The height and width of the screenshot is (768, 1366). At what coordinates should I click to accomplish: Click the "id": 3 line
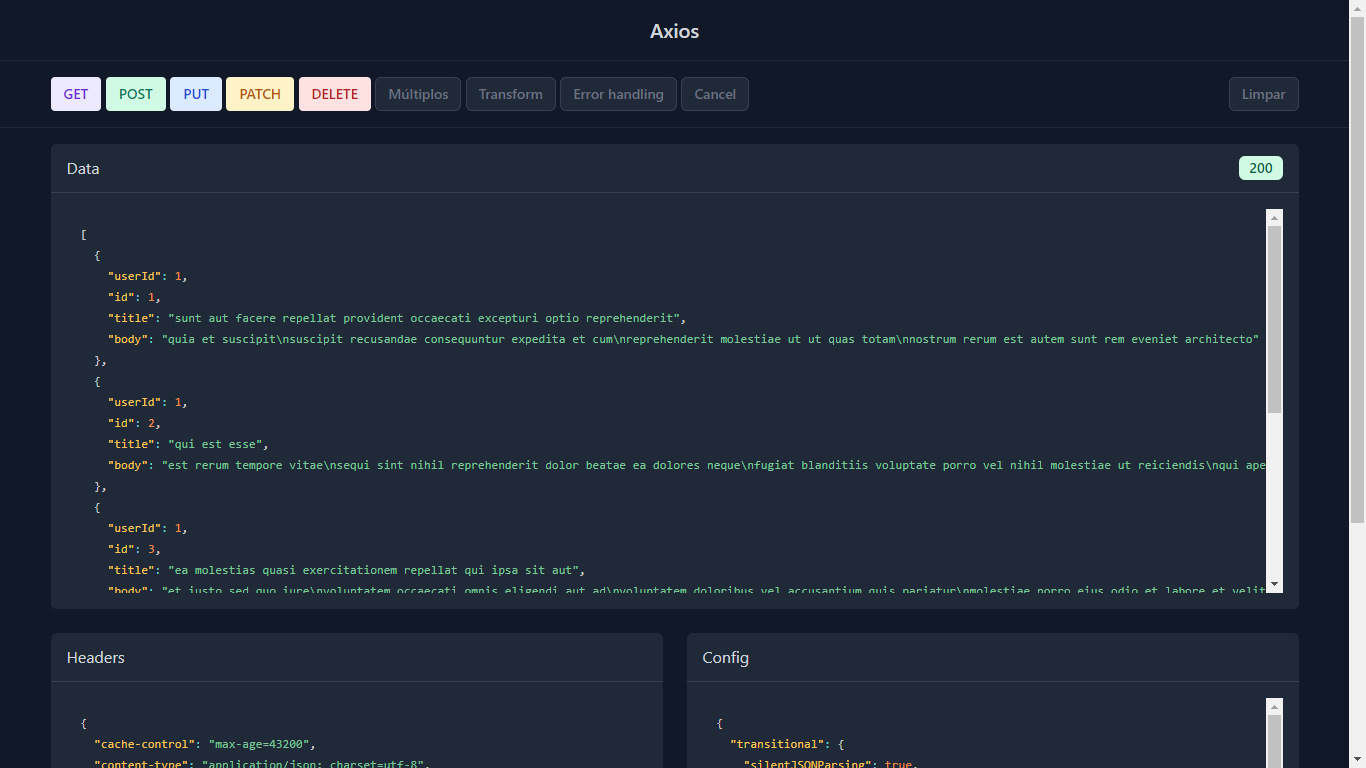click(x=134, y=549)
